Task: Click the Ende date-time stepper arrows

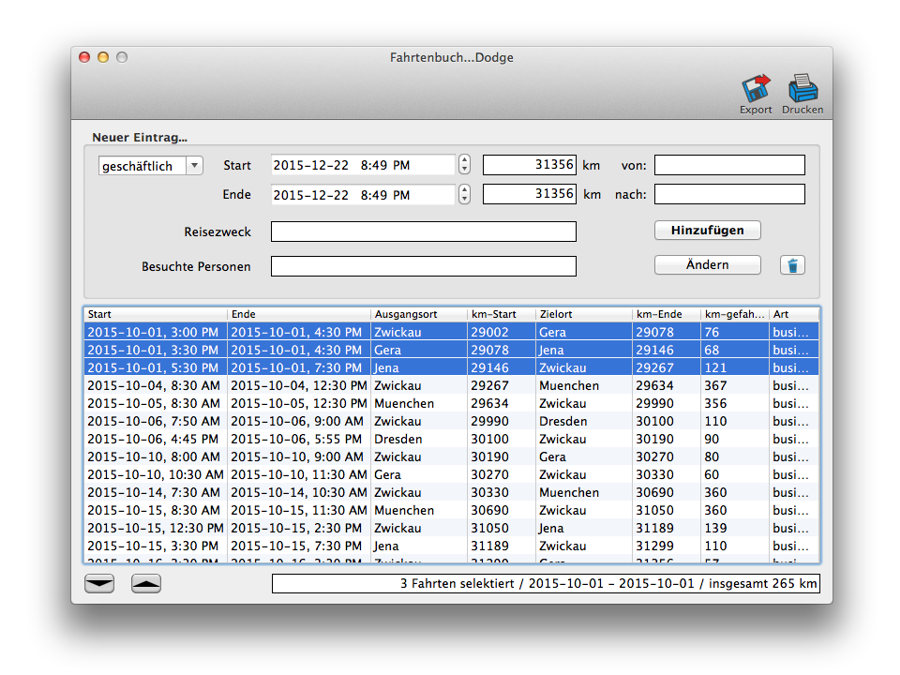Action: [x=464, y=195]
